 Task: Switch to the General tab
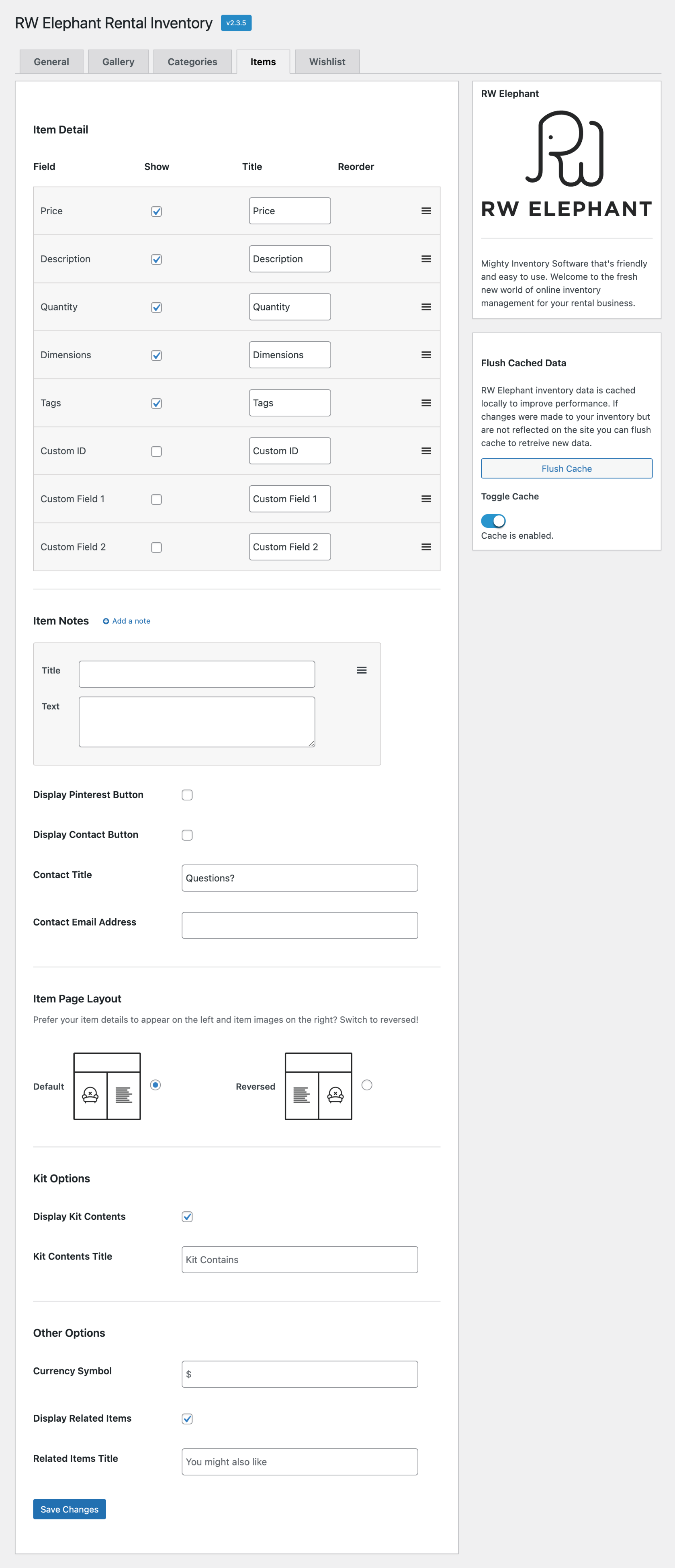click(51, 62)
